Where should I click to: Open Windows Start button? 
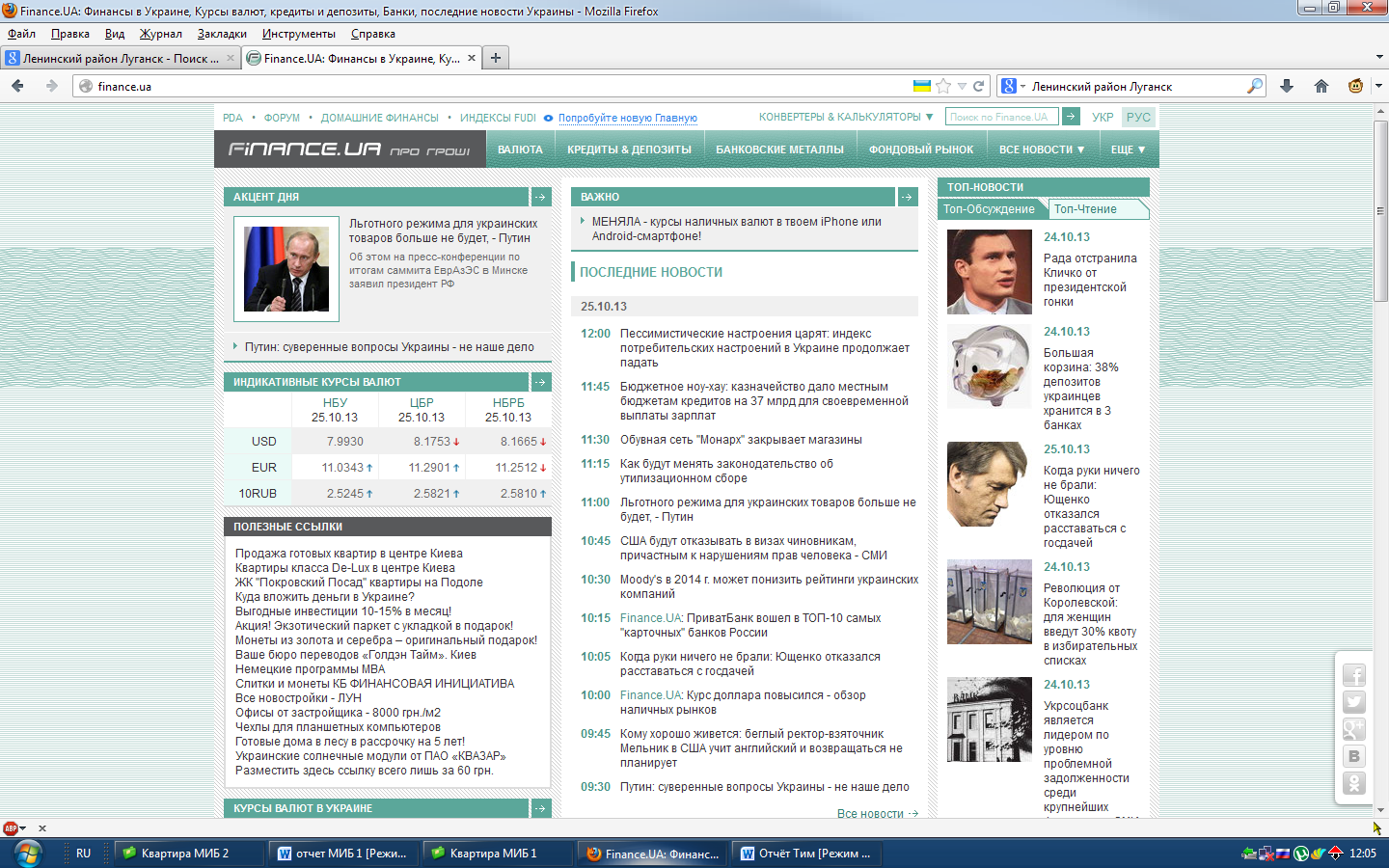point(27,854)
